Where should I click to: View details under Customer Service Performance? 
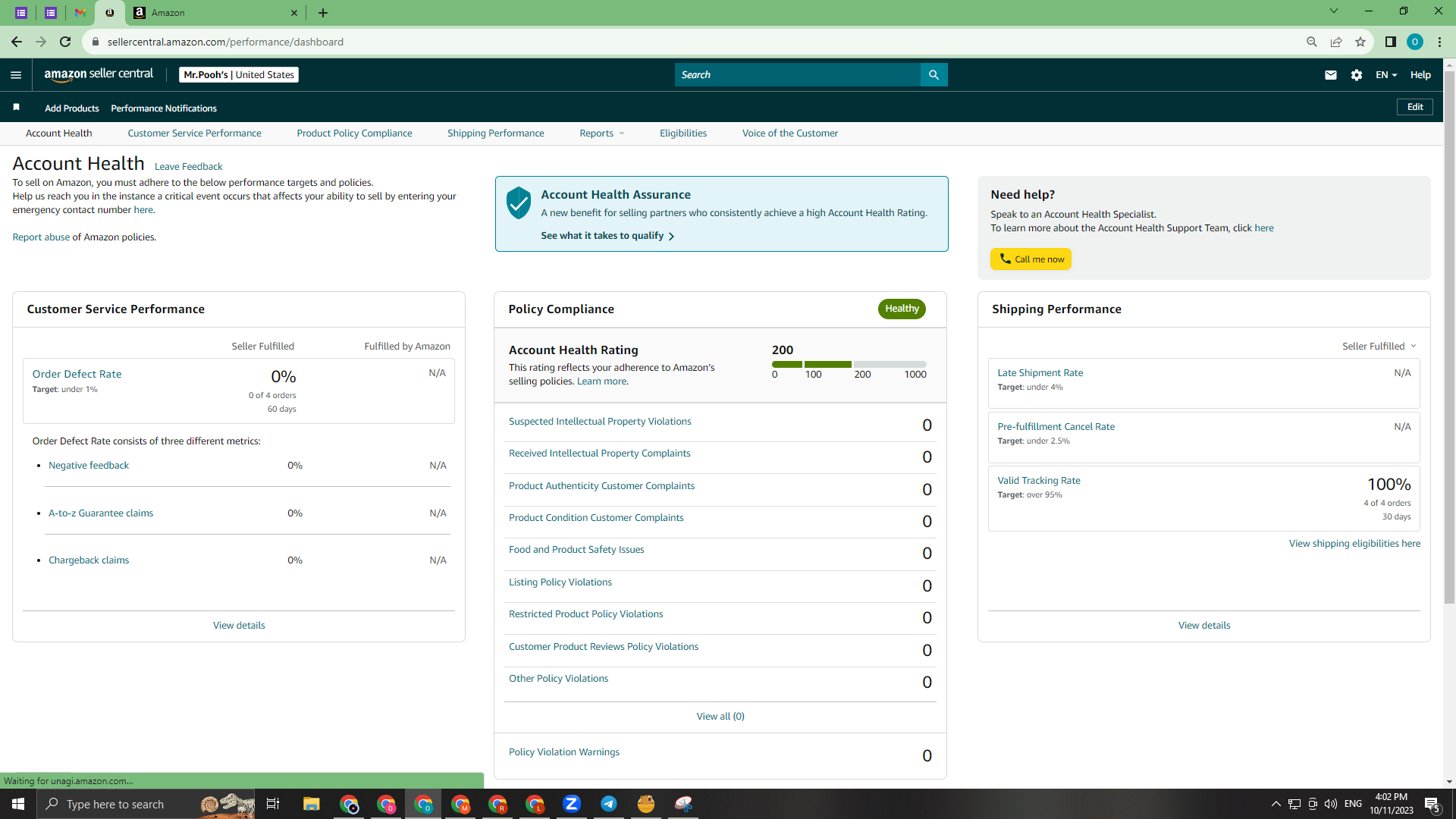point(239,625)
